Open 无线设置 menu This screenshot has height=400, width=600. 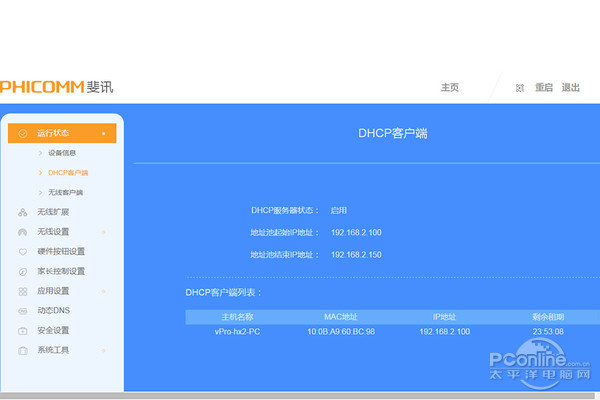(x=53, y=232)
